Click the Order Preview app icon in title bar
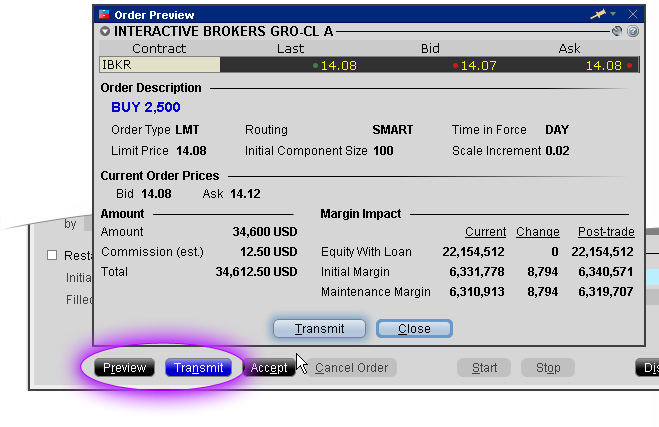The height and width of the screenshot is (427, 659). coord(104,15)
